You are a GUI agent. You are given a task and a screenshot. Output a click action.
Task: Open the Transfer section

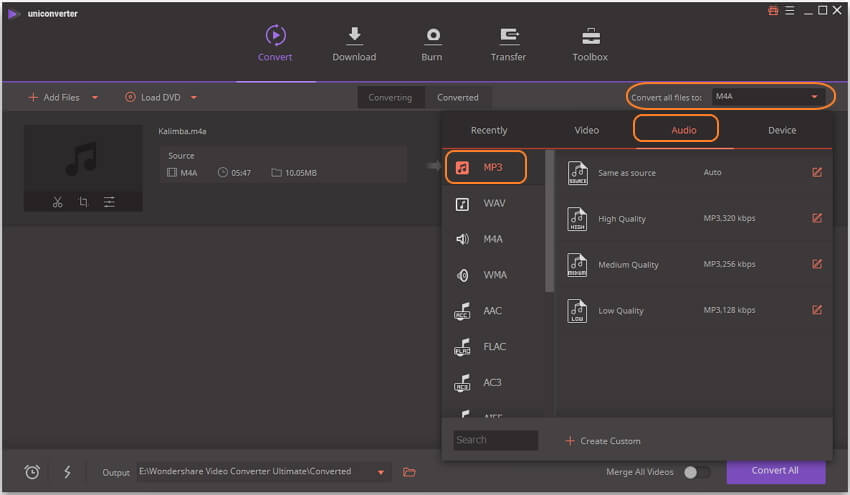508,44
